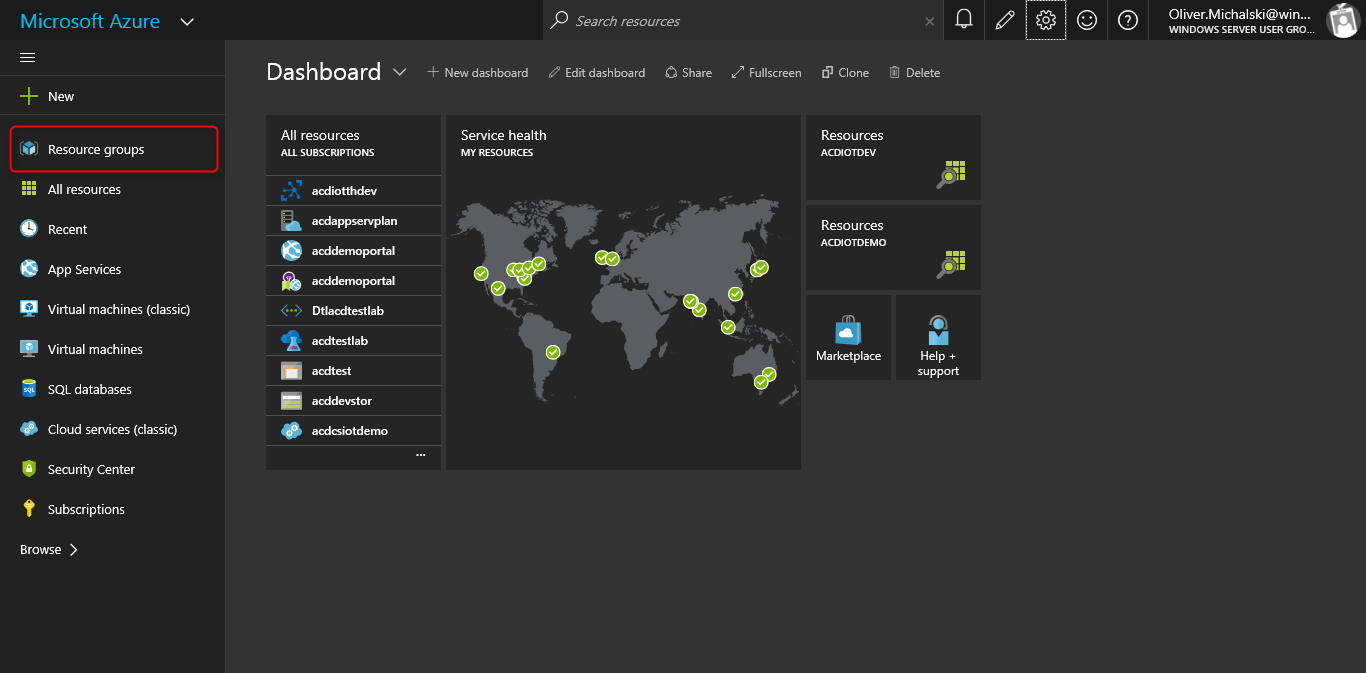Expand the Browse chevron
This screenshot has width=1366, height=673.
point(73,549)
